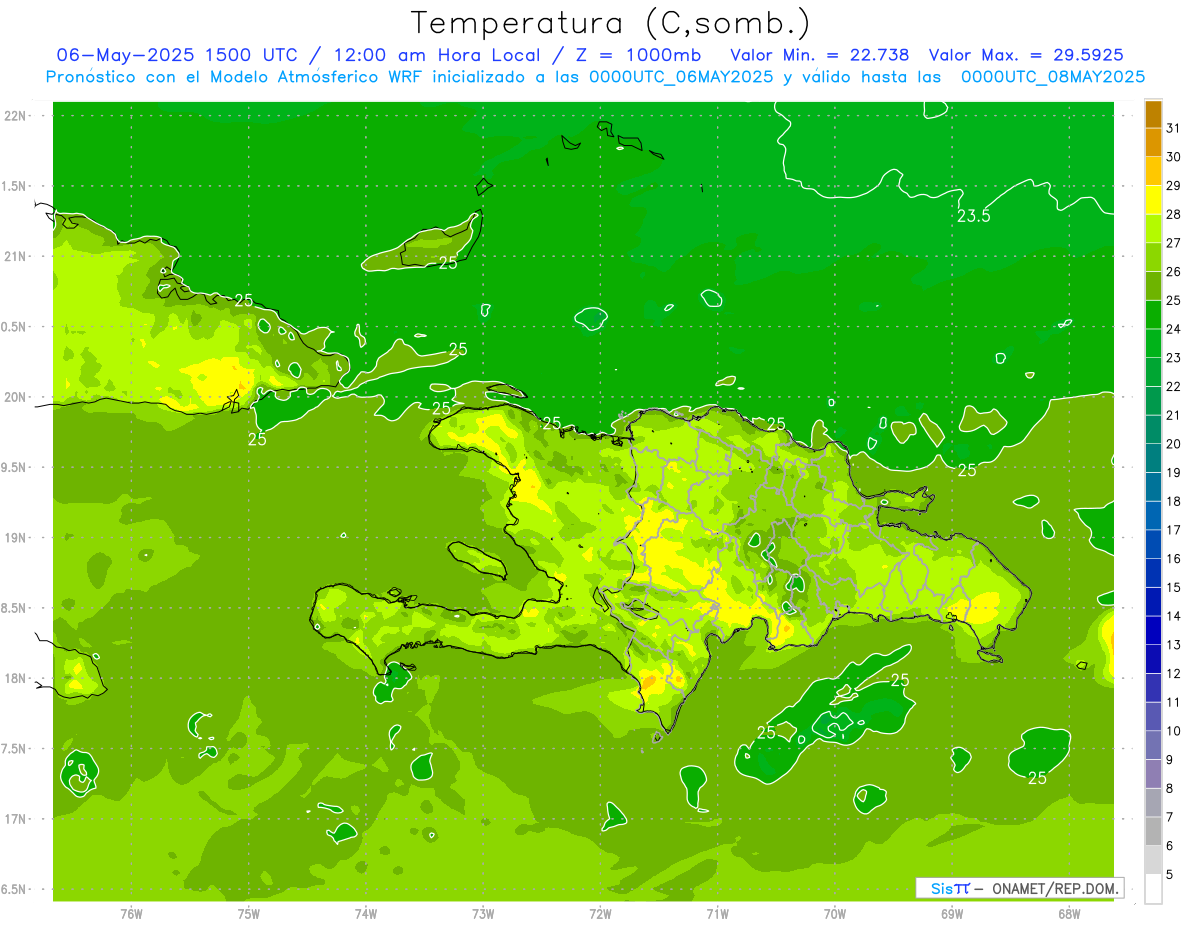Click the 75W longitude axis label
Image resolution: width=1200 pixels, height=927 pixels.
tap(249, 913)
